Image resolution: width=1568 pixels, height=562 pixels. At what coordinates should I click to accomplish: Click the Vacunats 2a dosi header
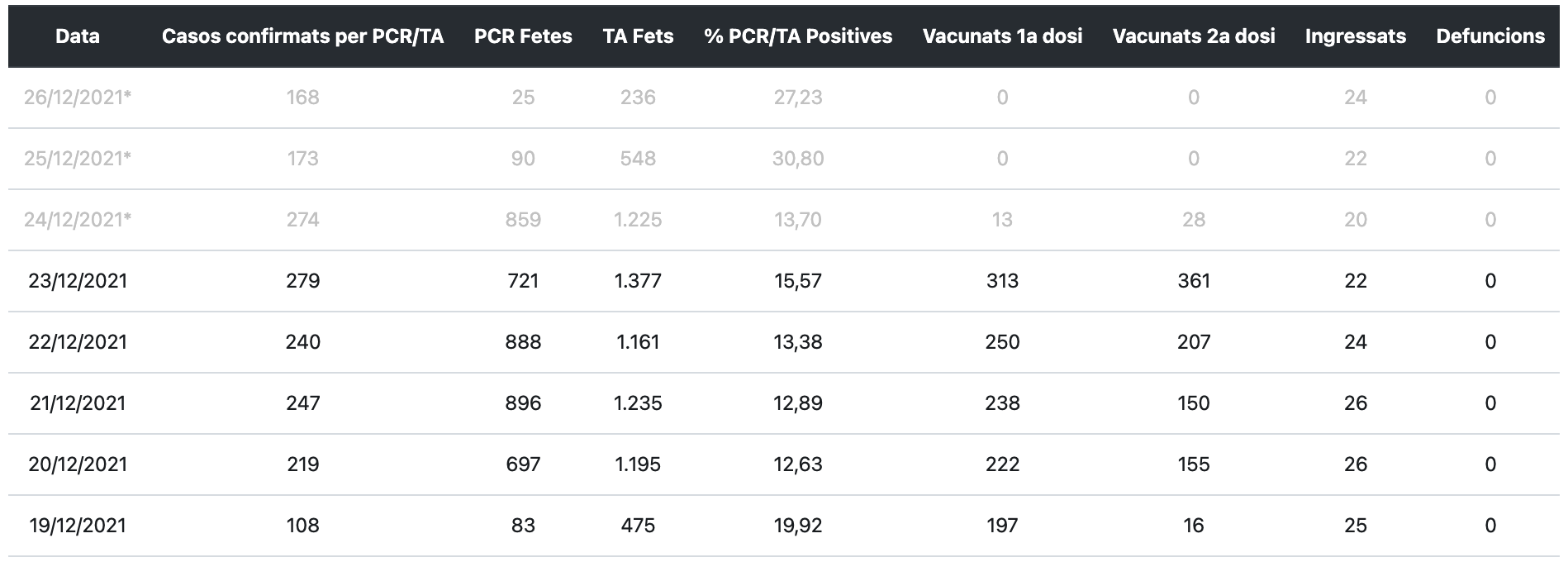tap(1194, 36)
